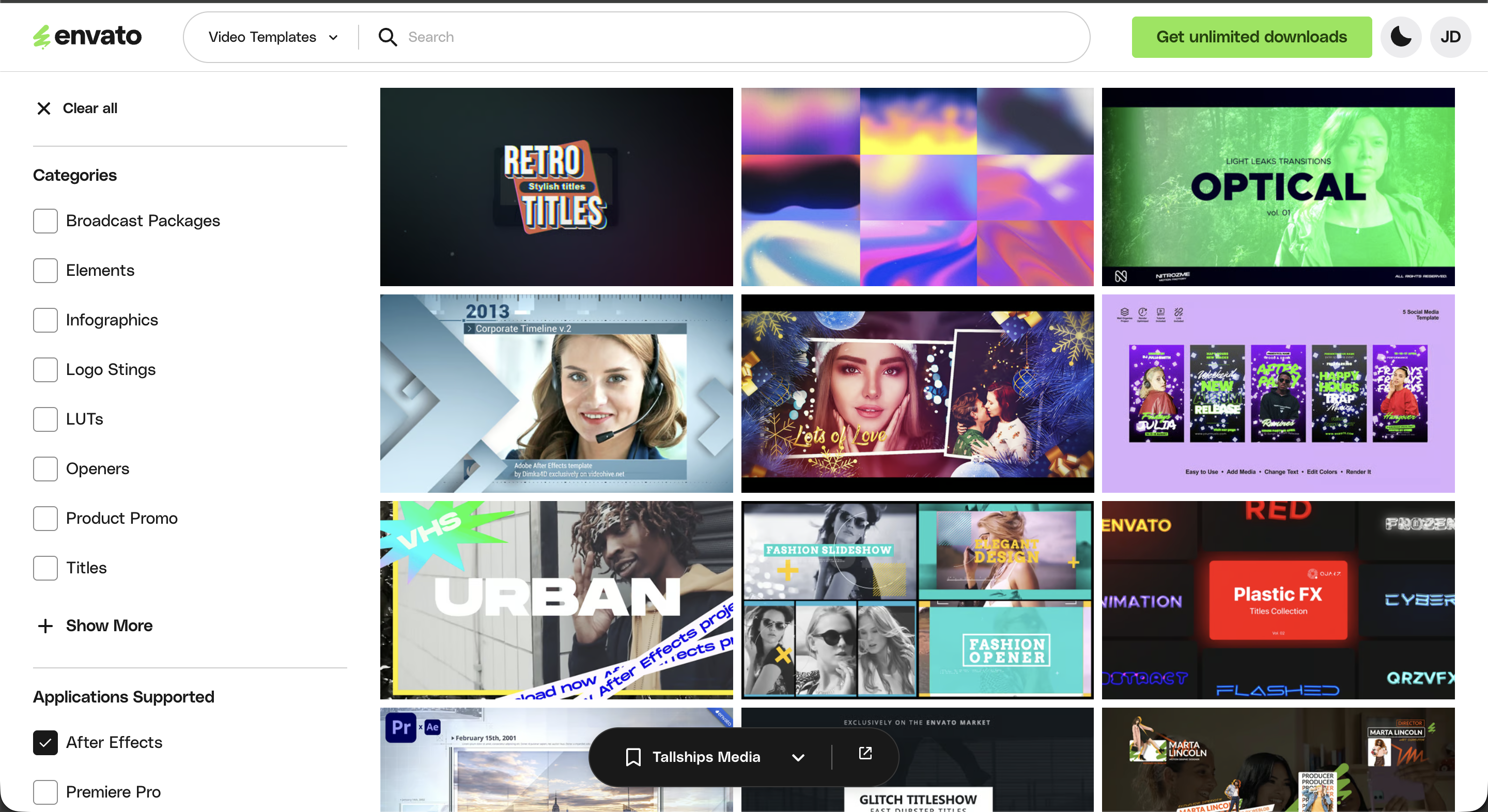The width and height of the screenshot is (1488, 812).
Task: Open the external link icon in the floating bar
Action: coord(865,753)
